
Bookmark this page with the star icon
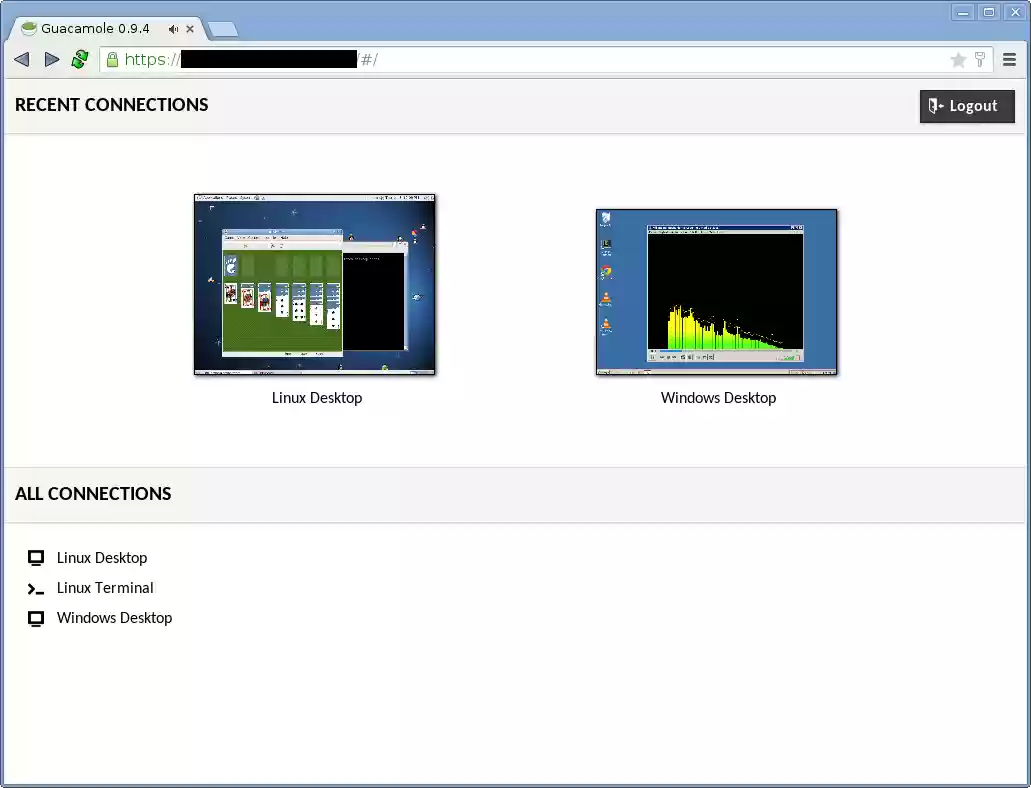click(x=958, y=60)
